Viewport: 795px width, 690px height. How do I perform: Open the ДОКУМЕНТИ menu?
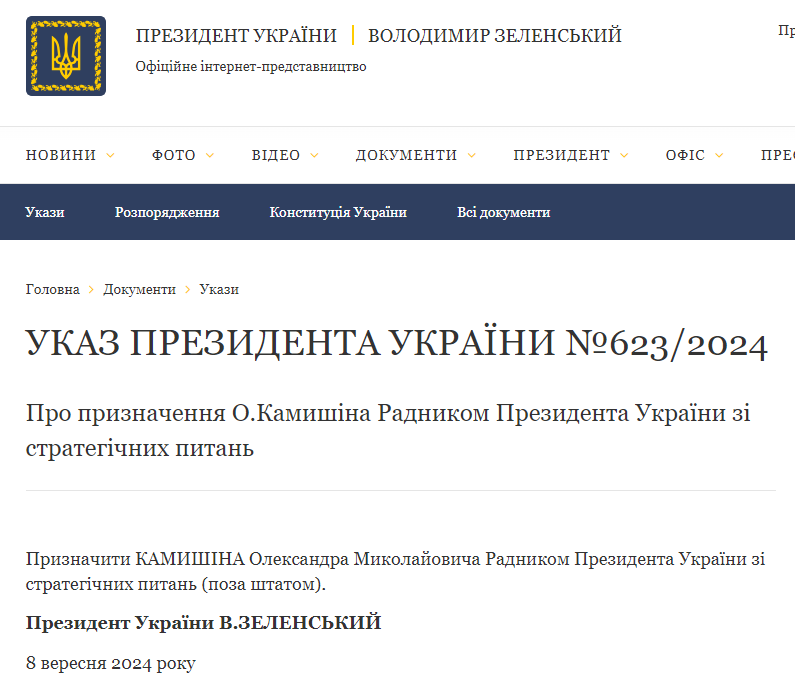point(407,155)
